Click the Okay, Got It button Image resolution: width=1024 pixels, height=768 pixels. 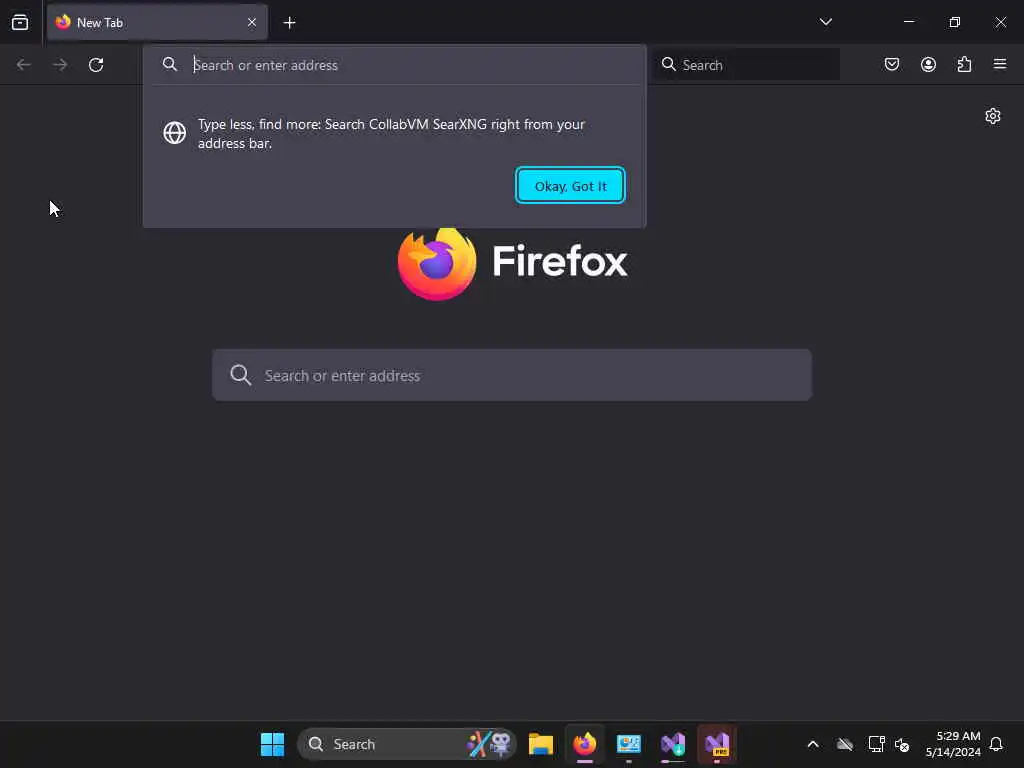click(570, 185)
